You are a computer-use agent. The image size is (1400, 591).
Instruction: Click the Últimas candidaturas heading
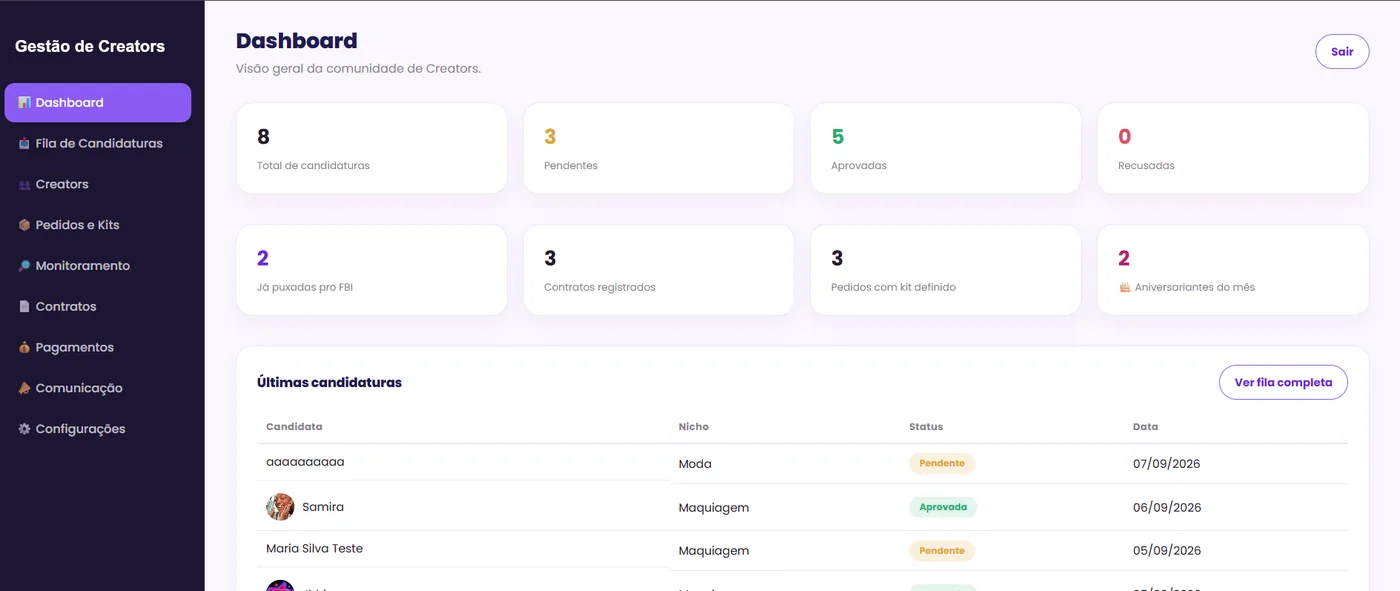click(x=329, y=383)
